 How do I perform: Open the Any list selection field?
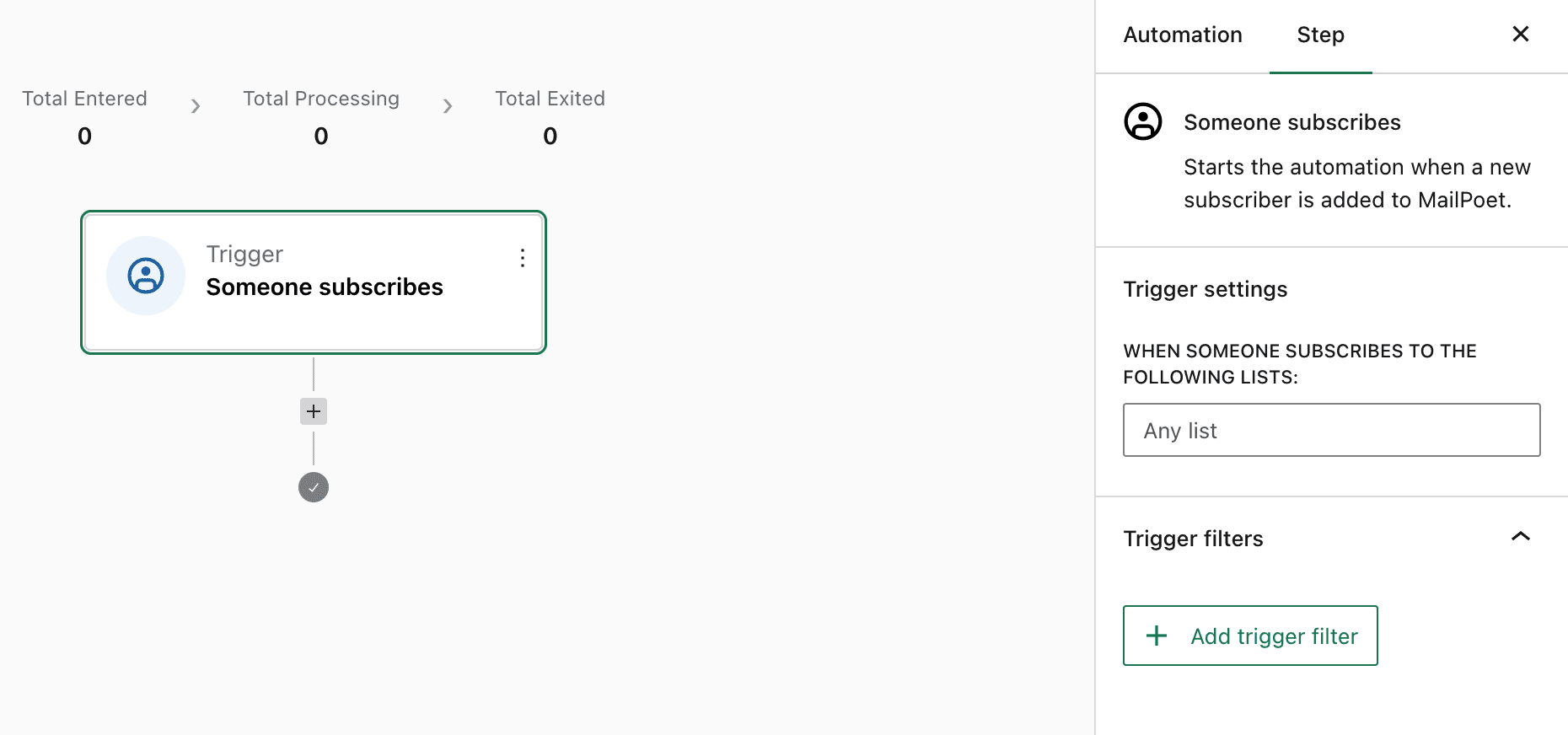tap(1332, 430)
